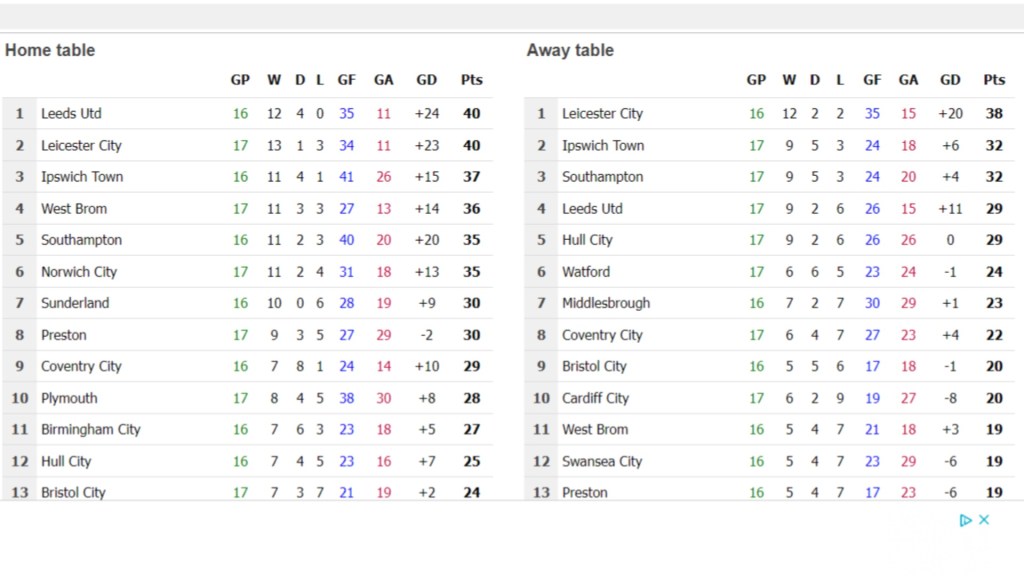Click Middlesbrough team name

606,303
